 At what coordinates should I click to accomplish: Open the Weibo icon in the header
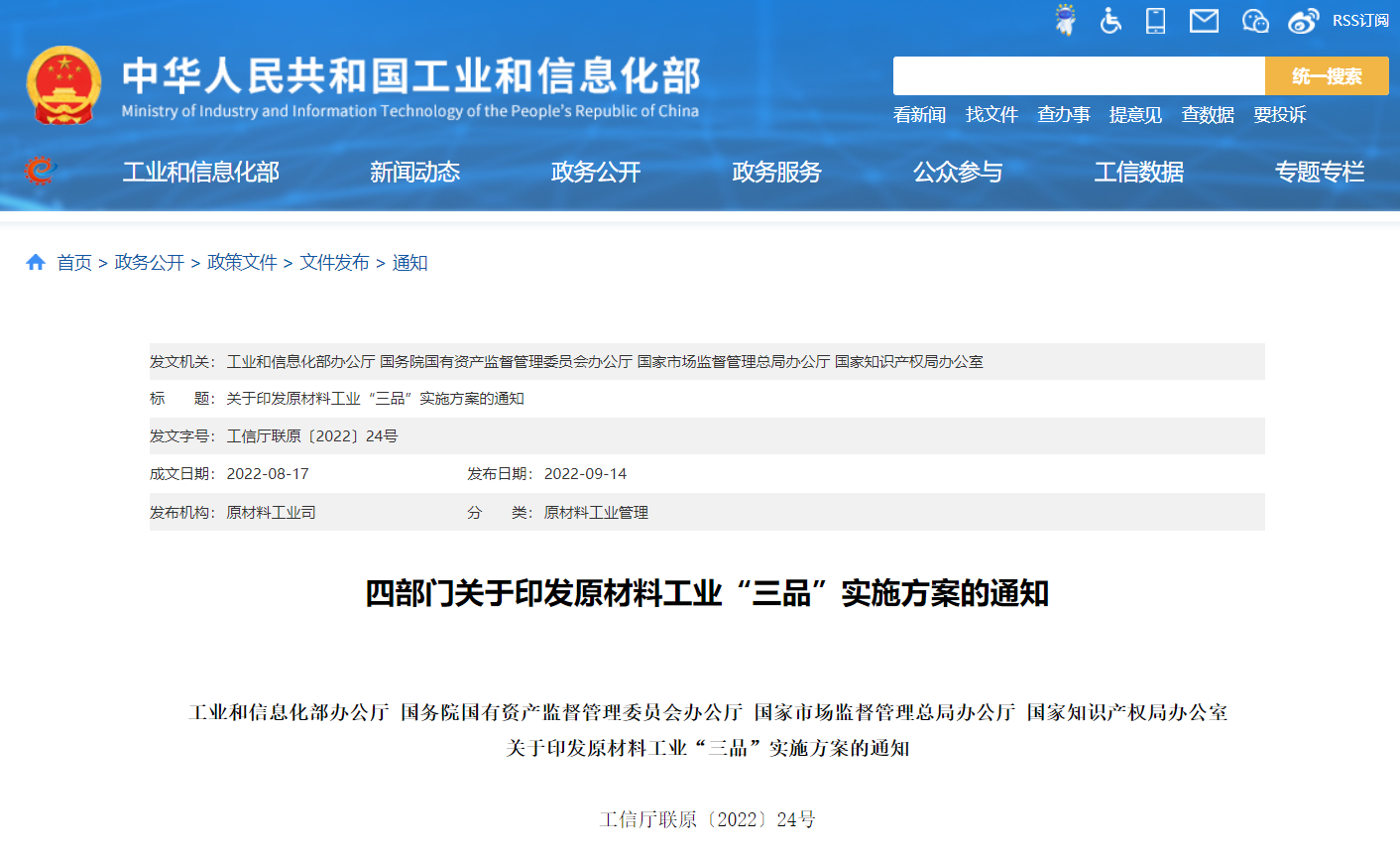tap(1302, 20)
